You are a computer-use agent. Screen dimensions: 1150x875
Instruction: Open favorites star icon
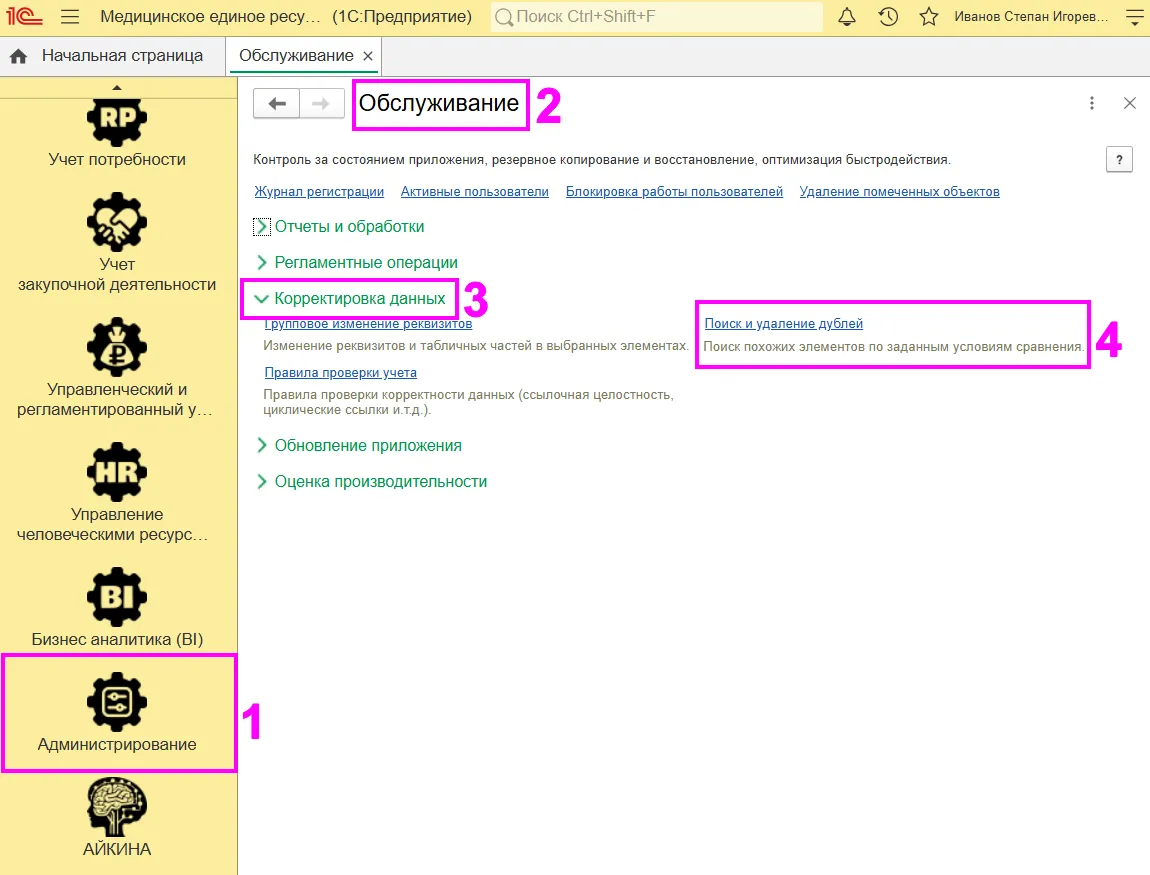click(x=929, y=17)
